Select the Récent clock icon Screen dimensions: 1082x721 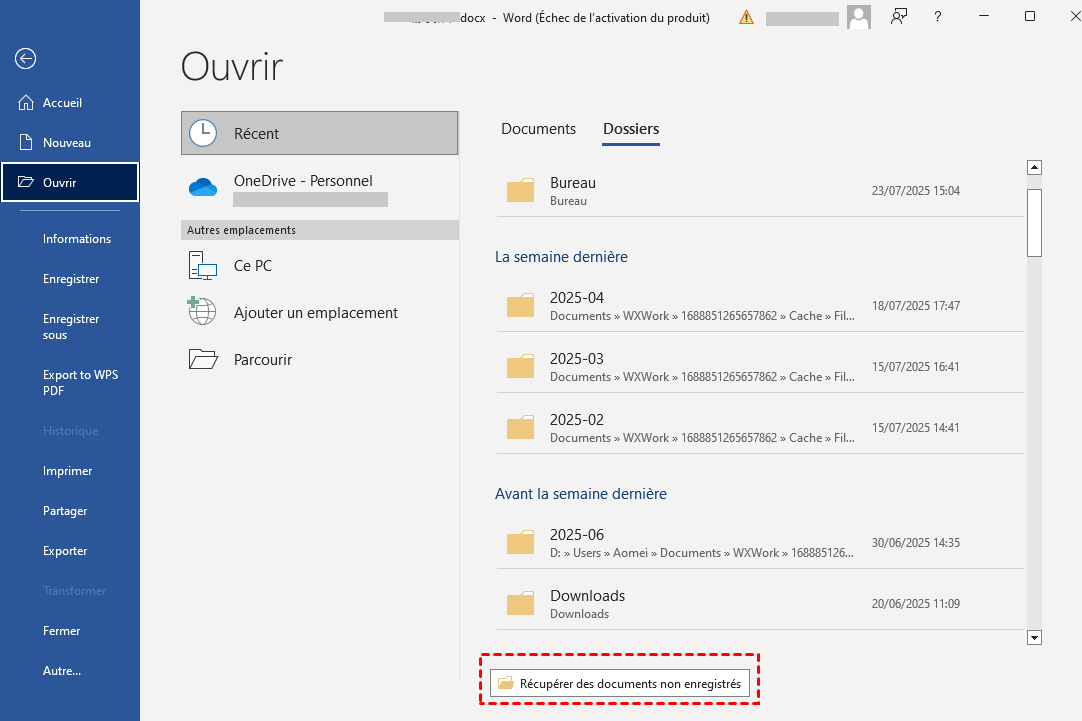[x=203, y=133]
